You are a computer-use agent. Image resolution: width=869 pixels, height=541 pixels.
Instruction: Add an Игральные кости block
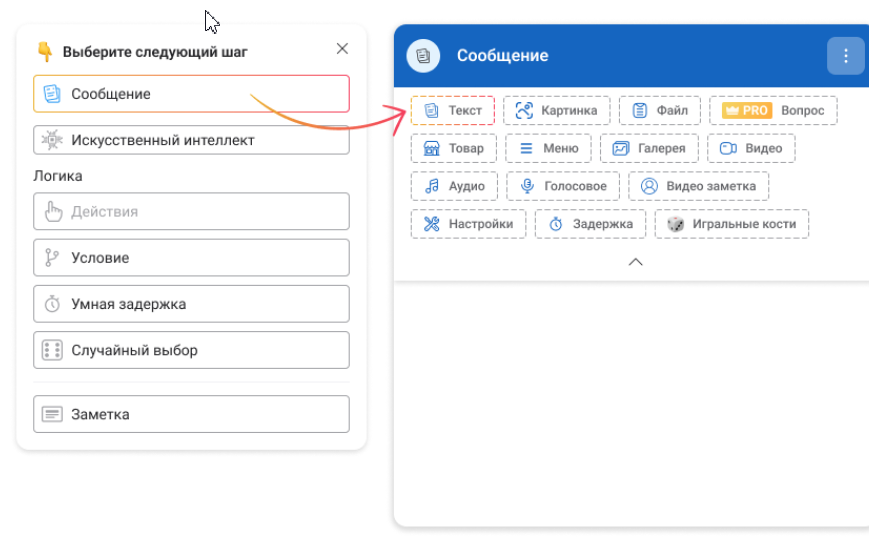[732, 224]
